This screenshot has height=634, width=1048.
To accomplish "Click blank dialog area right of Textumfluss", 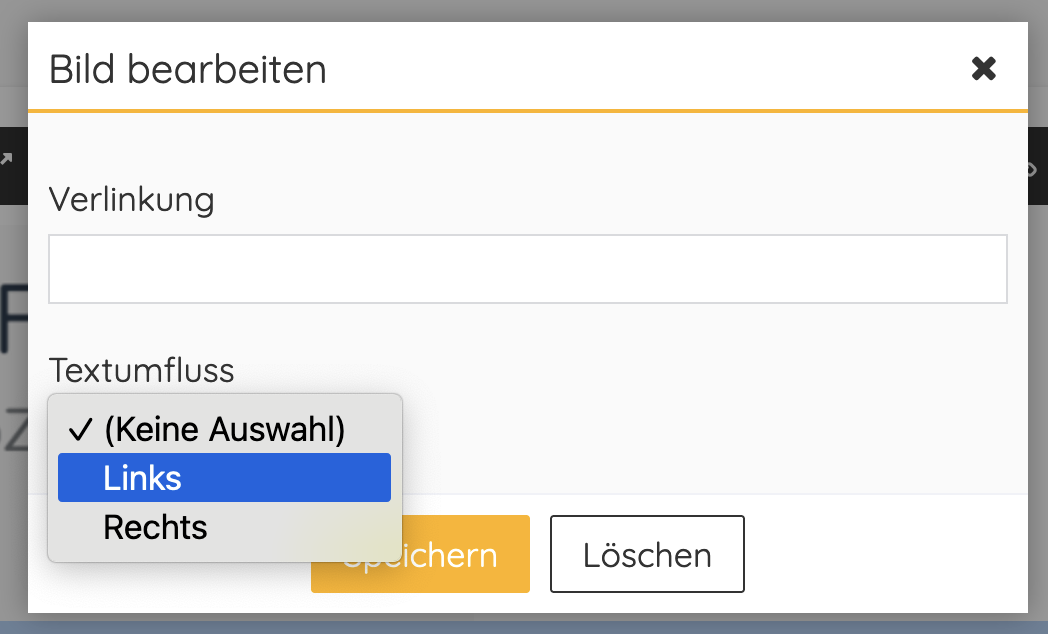I will [x=700, y=400].
